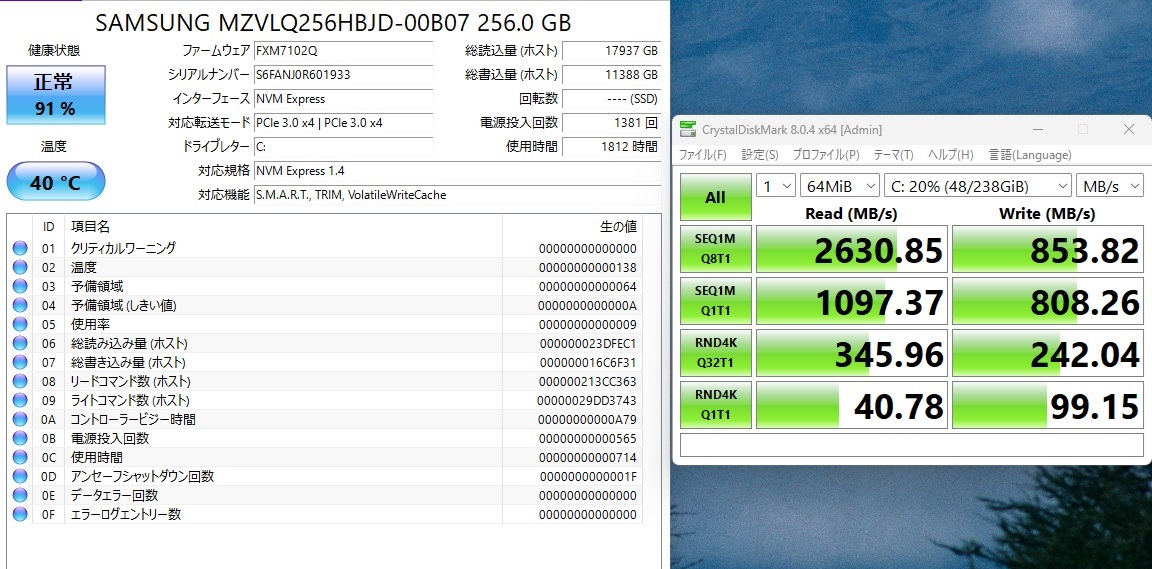Click the CrystalDiskMark app icon in title bar
Viewport: 1152px width, 569px height.
click(x=688, y=130)
